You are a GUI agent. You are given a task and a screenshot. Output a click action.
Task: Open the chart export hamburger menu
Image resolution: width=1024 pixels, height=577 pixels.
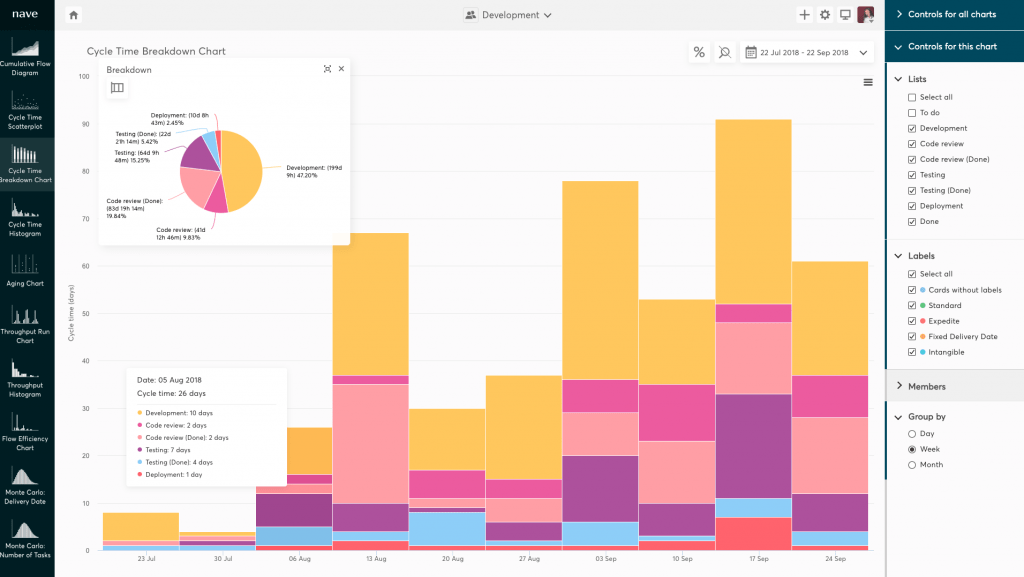point(867,82)
